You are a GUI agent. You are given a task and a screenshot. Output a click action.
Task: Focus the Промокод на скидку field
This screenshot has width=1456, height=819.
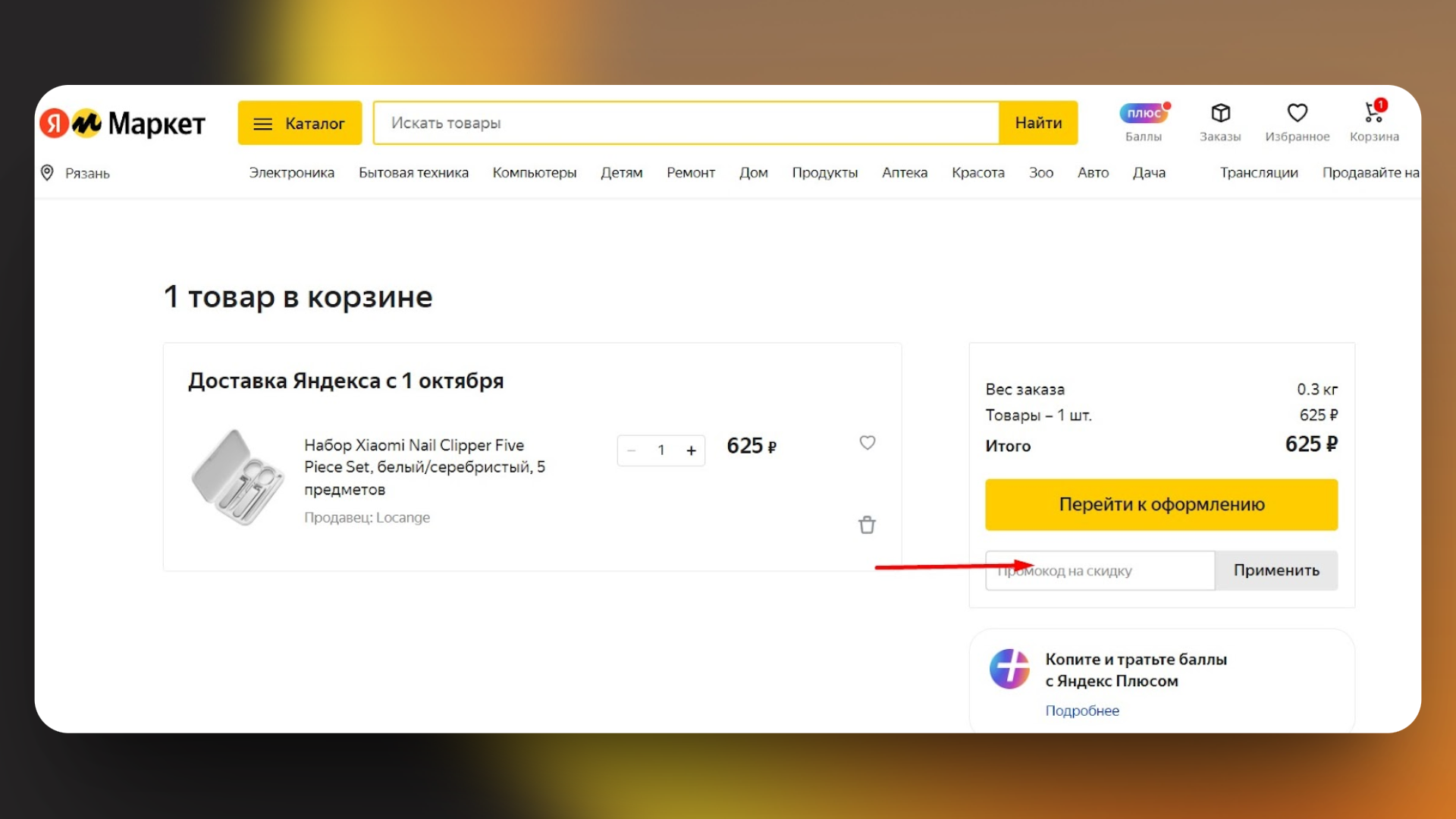1100,570
